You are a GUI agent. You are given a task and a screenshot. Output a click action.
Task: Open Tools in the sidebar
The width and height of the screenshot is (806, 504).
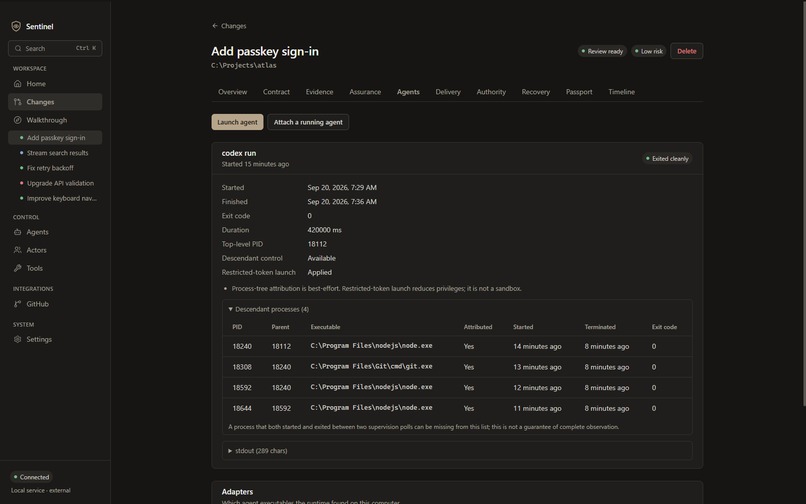[x=55, y=268]
